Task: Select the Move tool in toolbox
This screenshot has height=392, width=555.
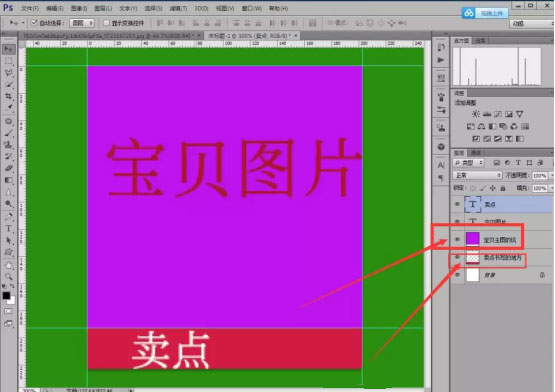Action: [x=8, y=49]
